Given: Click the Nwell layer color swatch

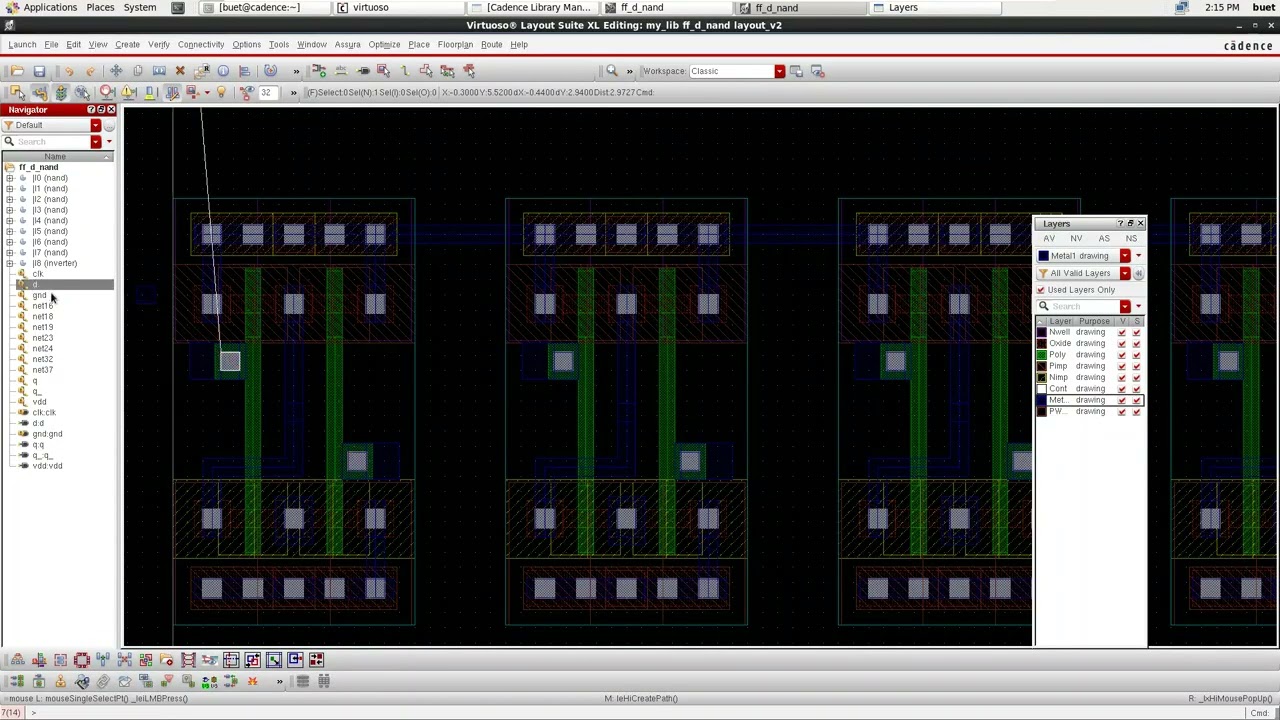Looking at the screenshot, I should pyautogui.click(x=1042, y=332).
